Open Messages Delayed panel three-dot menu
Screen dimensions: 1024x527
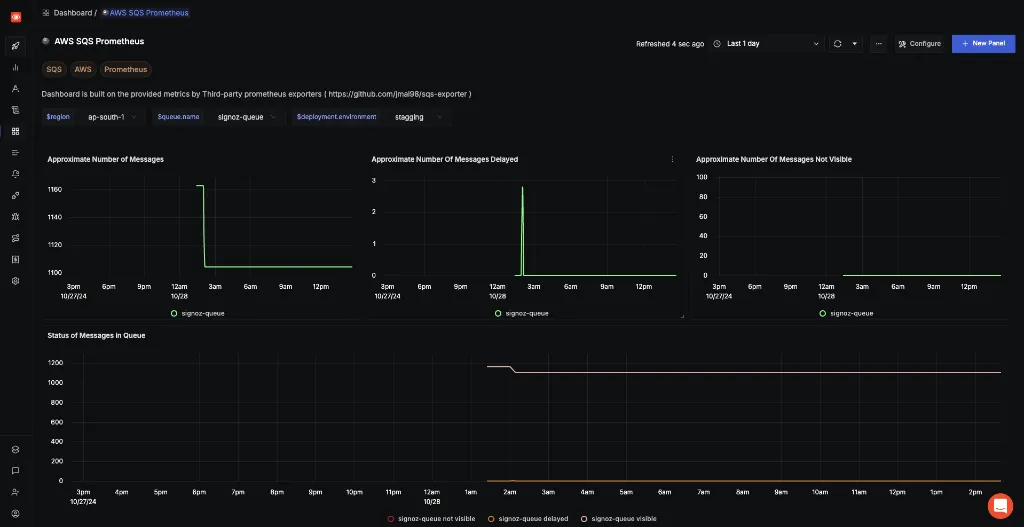coord(672,159)
